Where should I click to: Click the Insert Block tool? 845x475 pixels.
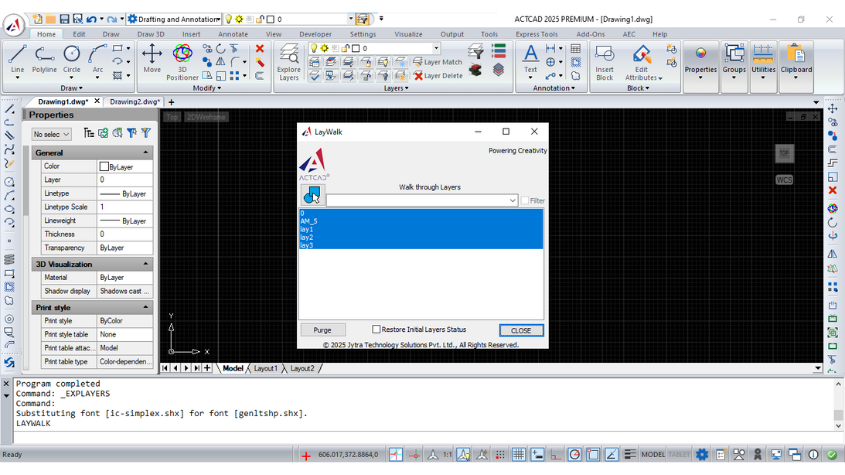click(x=604, y=62)
